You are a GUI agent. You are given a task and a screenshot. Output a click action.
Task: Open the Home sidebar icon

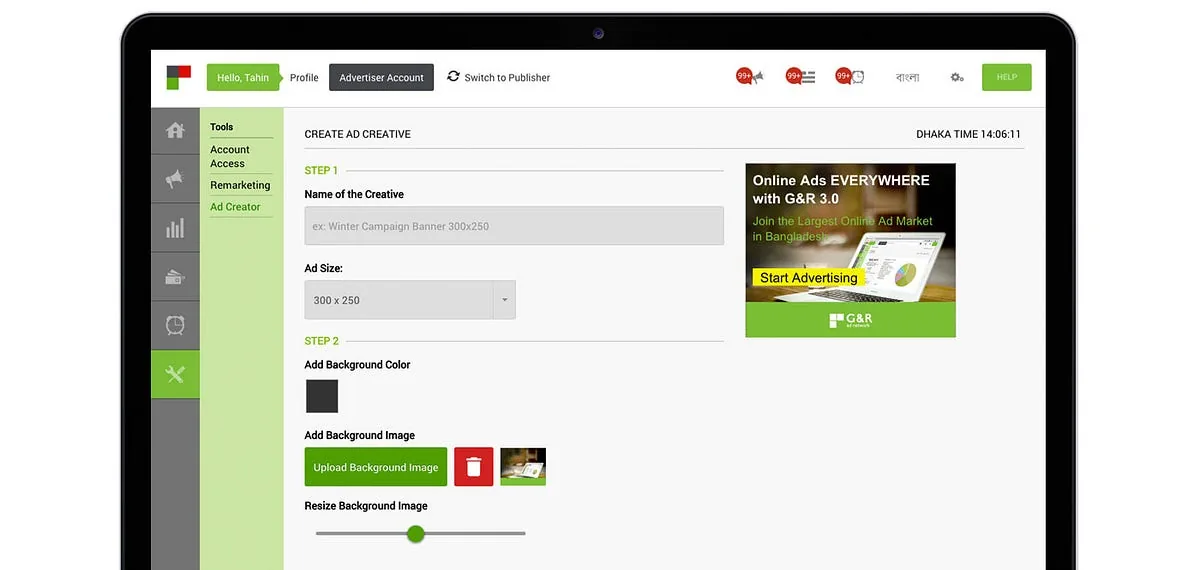point(175,131)
